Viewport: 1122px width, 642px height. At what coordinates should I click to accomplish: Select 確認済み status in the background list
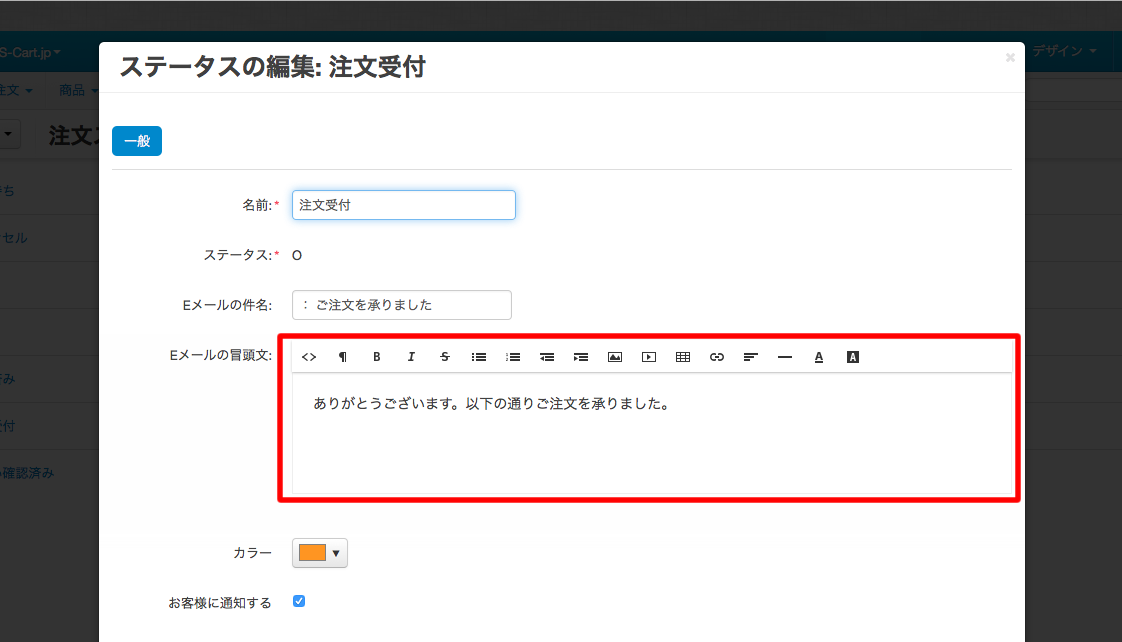28,473
